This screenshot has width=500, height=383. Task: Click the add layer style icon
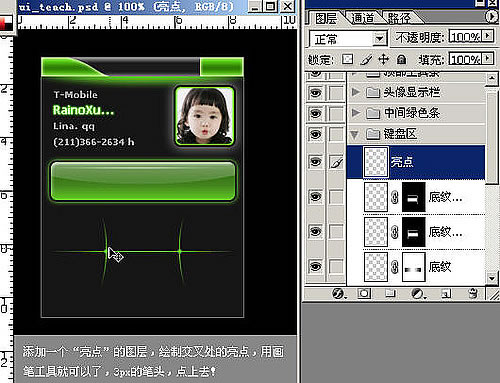coord(339,294)
